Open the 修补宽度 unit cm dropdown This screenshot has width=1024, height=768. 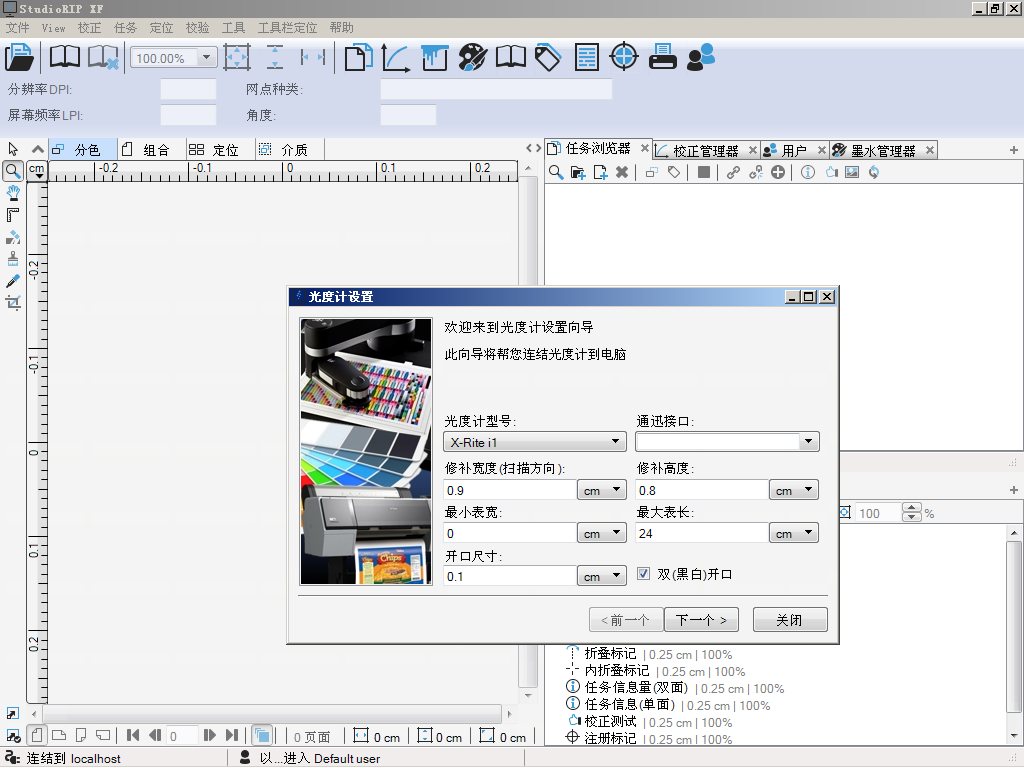click(x=601, y=490)
